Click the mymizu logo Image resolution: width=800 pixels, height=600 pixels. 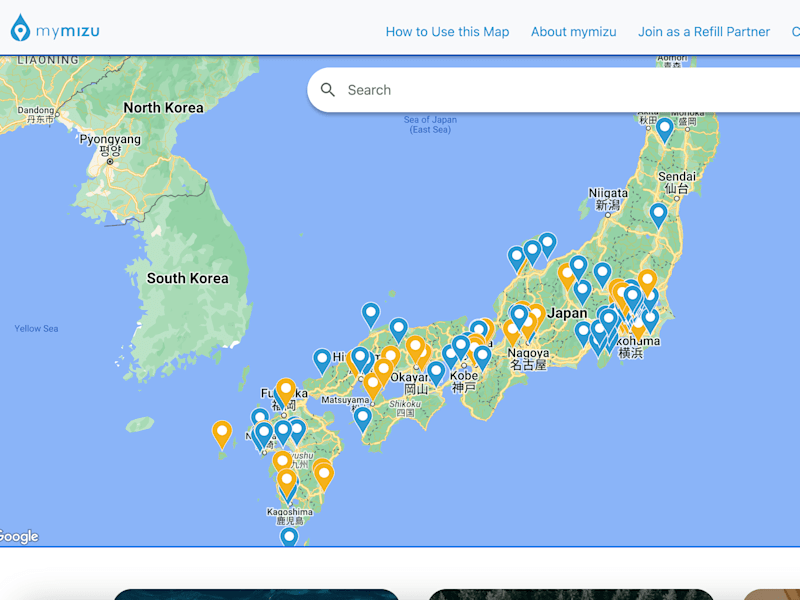[x=55, y=28]
